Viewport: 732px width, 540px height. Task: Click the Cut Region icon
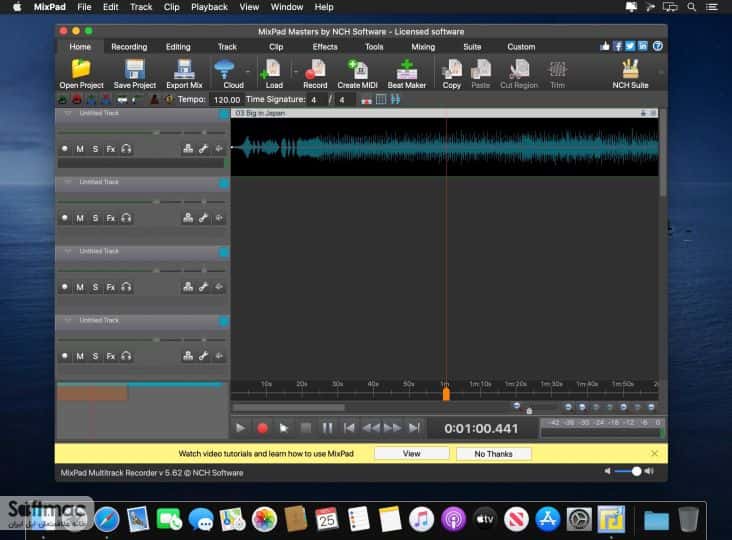coord(519,69)
